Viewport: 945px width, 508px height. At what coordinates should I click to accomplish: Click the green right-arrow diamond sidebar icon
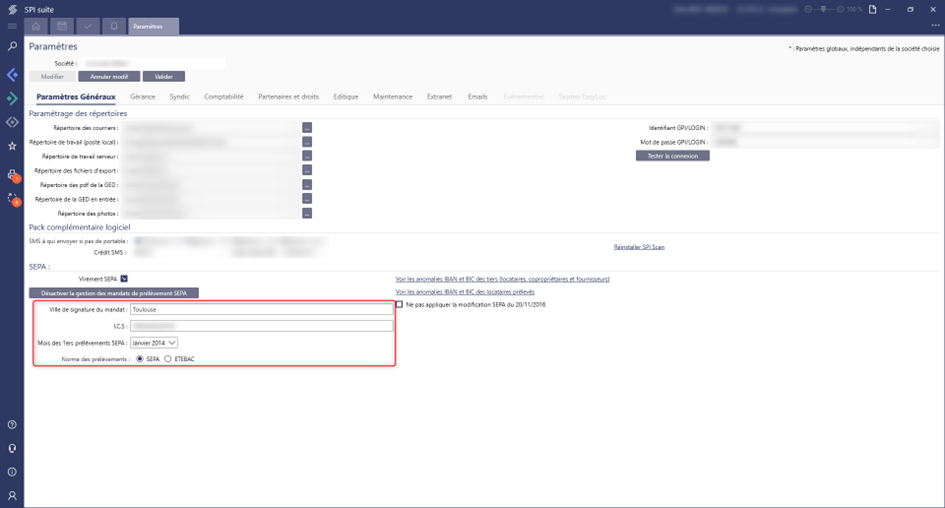tap(12, 98)
